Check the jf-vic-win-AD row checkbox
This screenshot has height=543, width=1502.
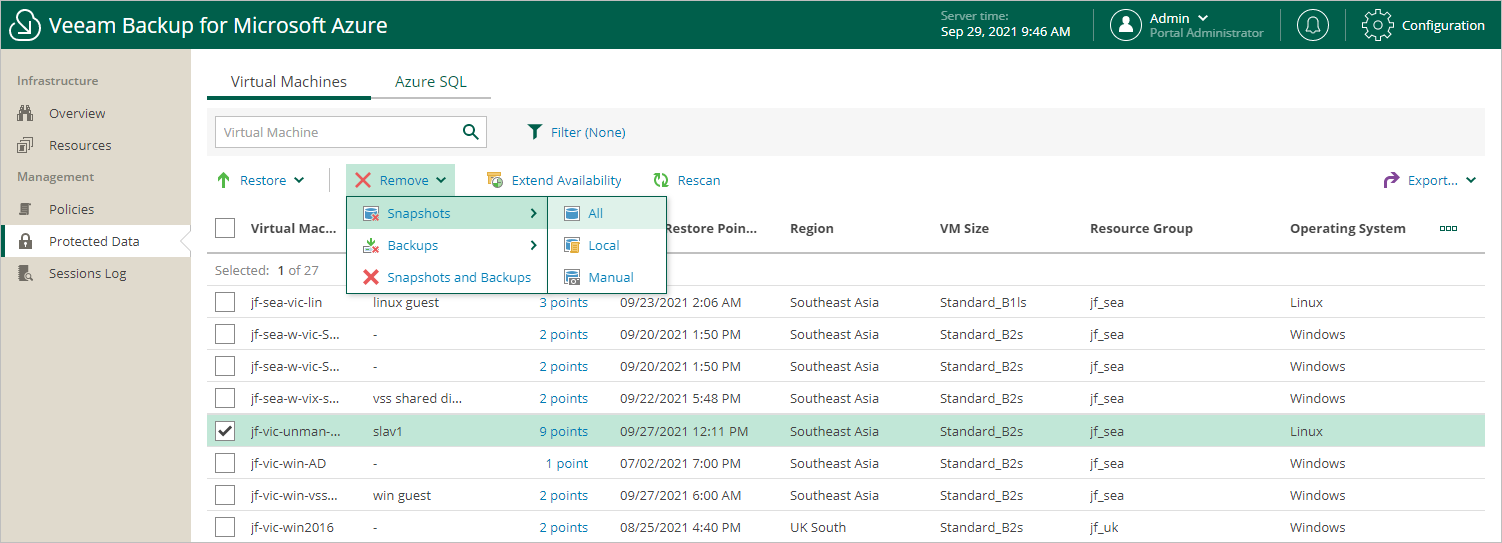coord(225,464)
